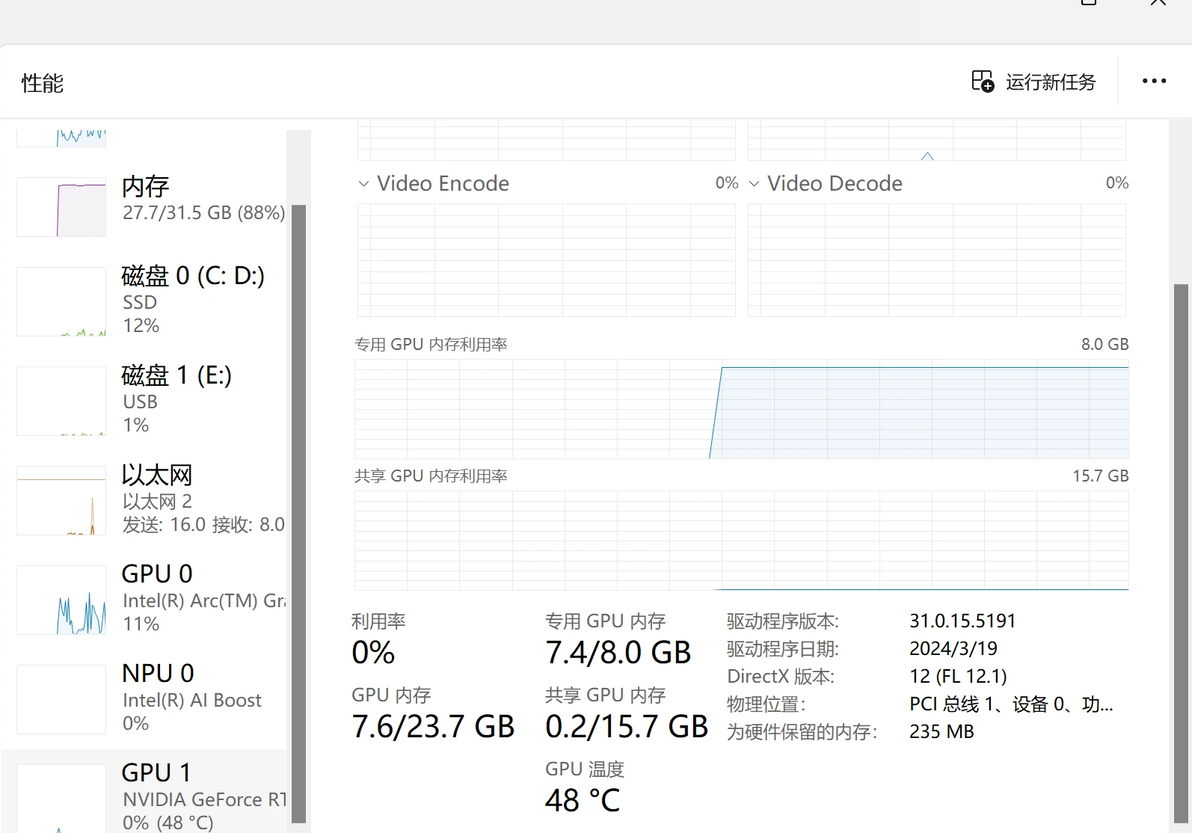Click the 专用 GPU 内存利用率 graph
The image size is (1192, 833).
741,408
